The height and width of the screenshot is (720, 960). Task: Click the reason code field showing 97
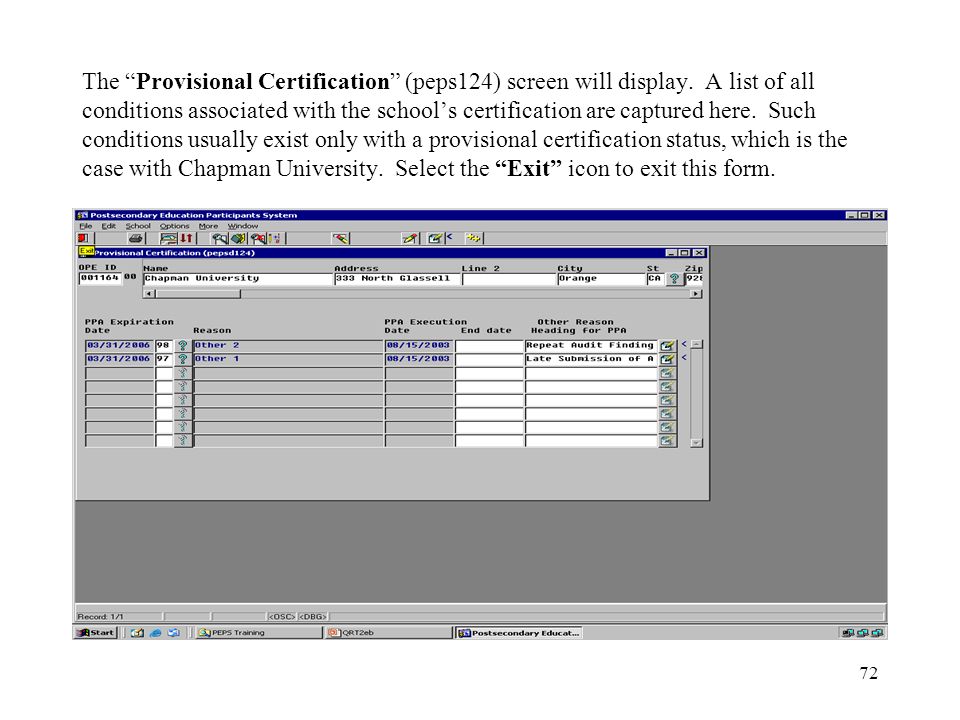[163, 359]
